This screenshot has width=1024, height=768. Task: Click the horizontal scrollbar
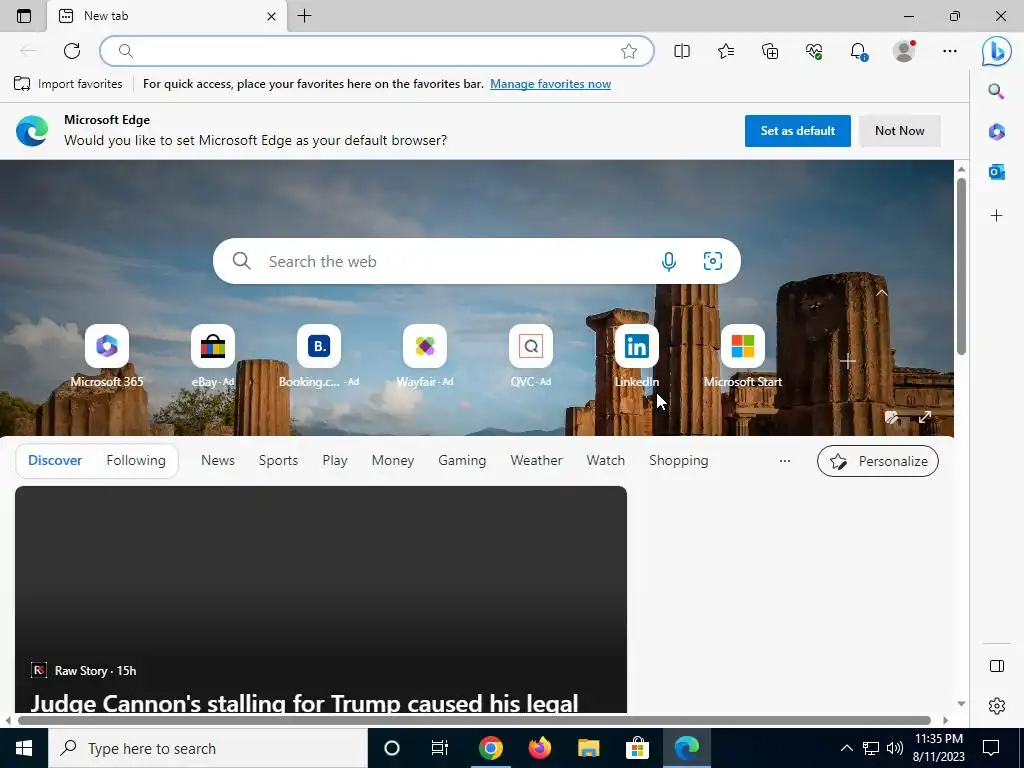coord(474,720)
